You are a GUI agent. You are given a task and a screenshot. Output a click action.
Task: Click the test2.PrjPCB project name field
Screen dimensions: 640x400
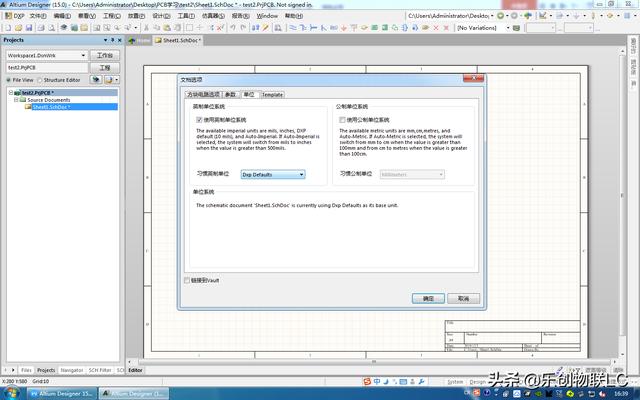[x=47, y=67]
